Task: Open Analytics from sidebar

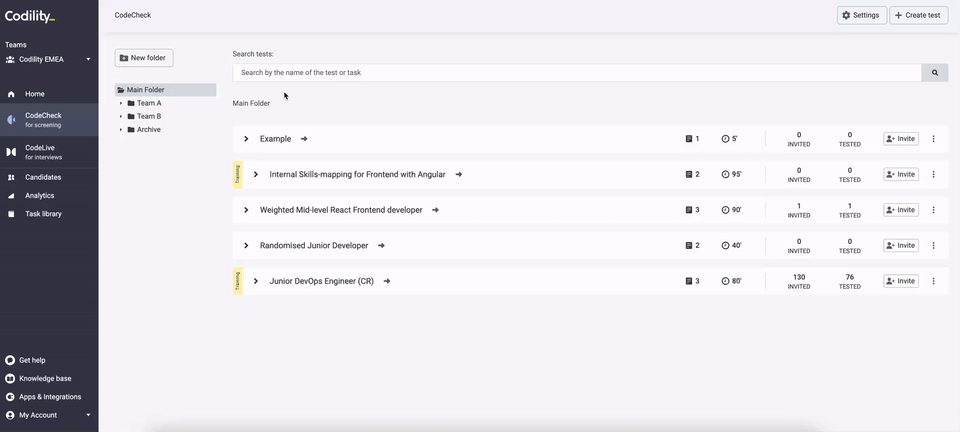Action: 40,196
